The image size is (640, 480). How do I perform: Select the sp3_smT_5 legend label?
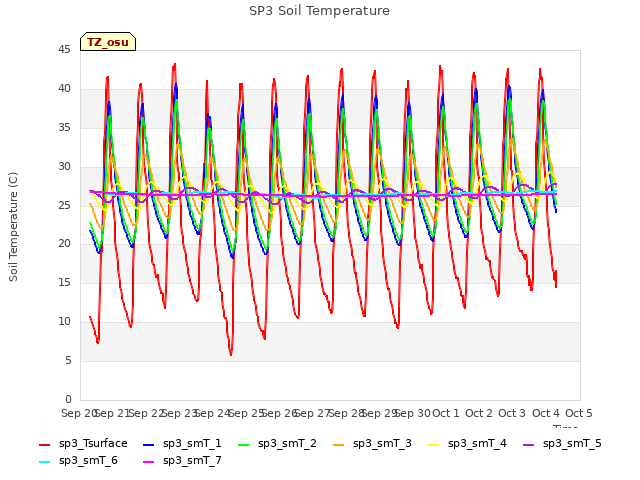(x=572, y=444)
